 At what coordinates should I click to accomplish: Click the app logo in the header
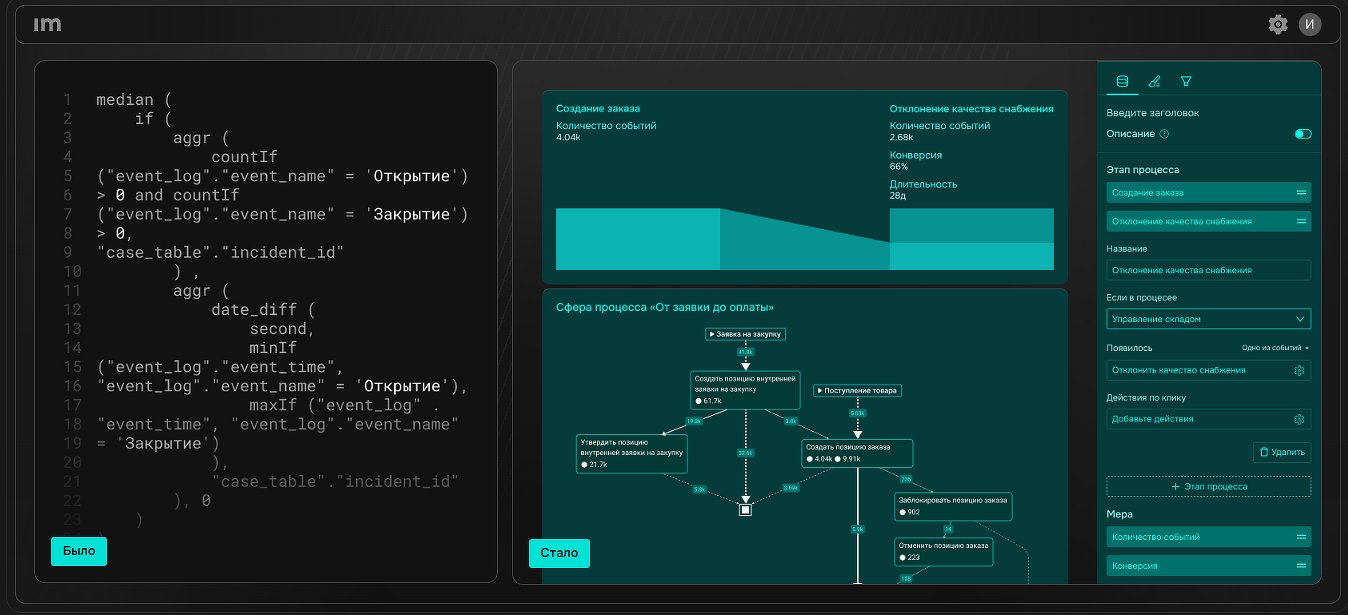click(47, 25)
